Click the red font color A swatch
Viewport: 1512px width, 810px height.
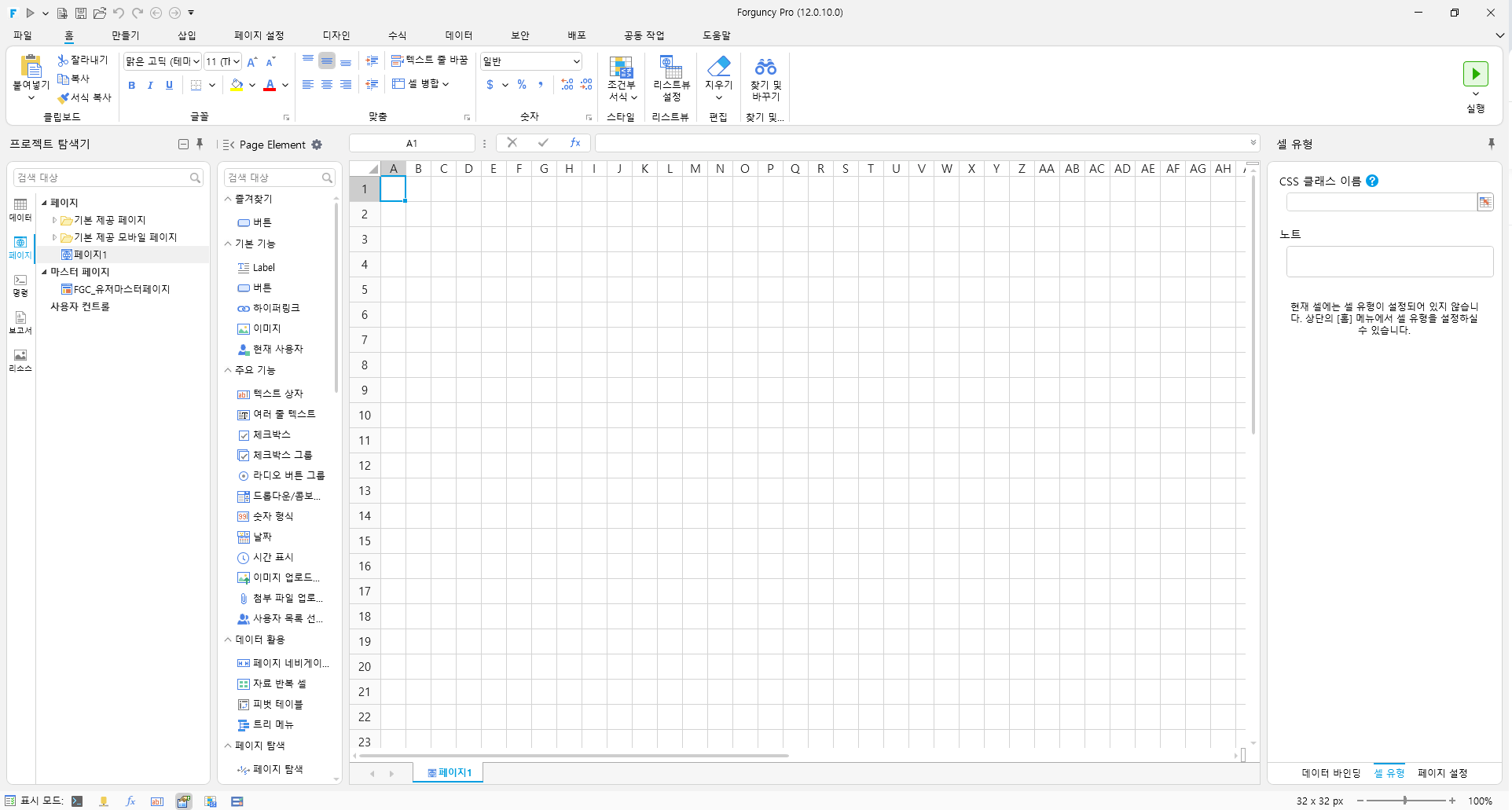[x=270, y=85]
